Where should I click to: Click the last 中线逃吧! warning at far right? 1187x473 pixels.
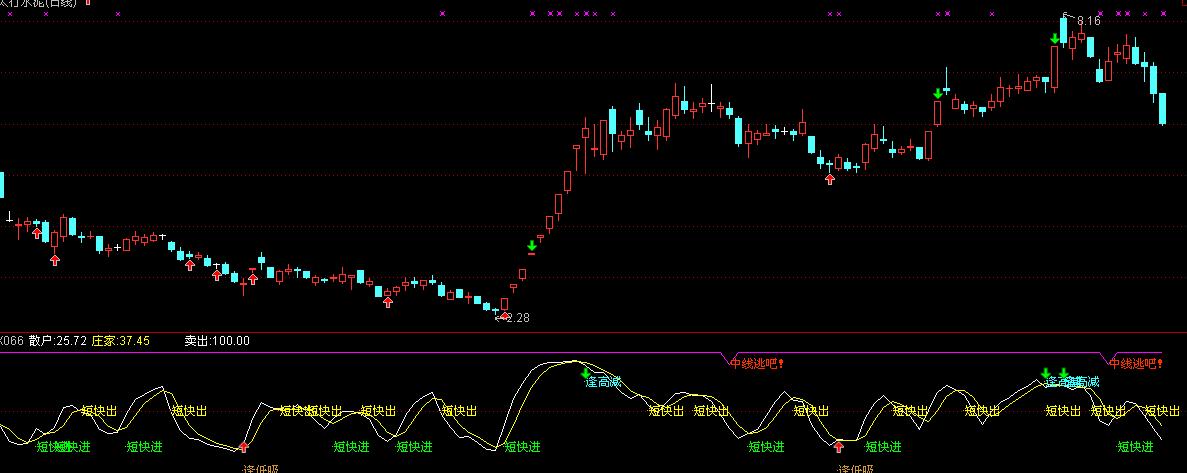pyautogui.click(x=1136, y=363)
